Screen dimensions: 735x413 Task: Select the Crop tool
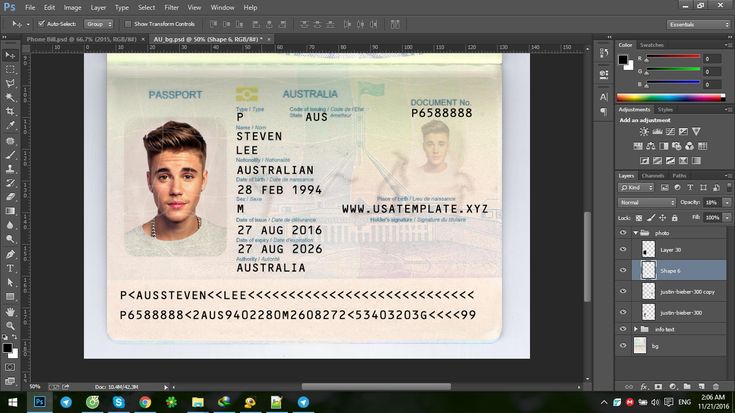tap(10, 112)
